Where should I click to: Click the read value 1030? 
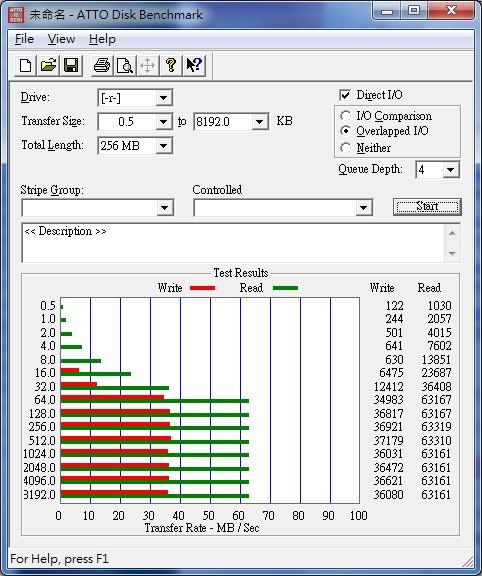[439, 306]
